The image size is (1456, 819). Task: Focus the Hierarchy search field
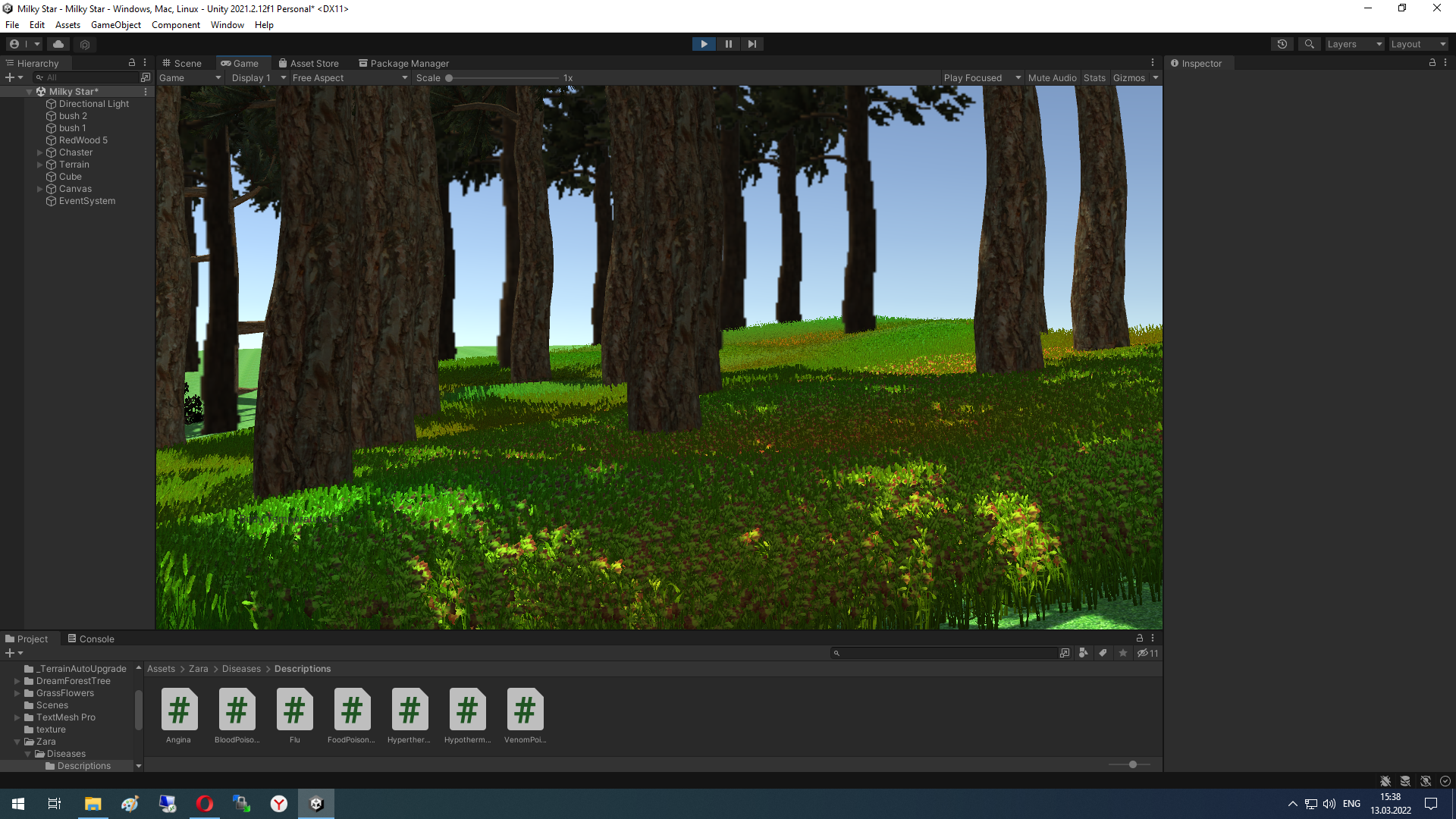(86, 77)
